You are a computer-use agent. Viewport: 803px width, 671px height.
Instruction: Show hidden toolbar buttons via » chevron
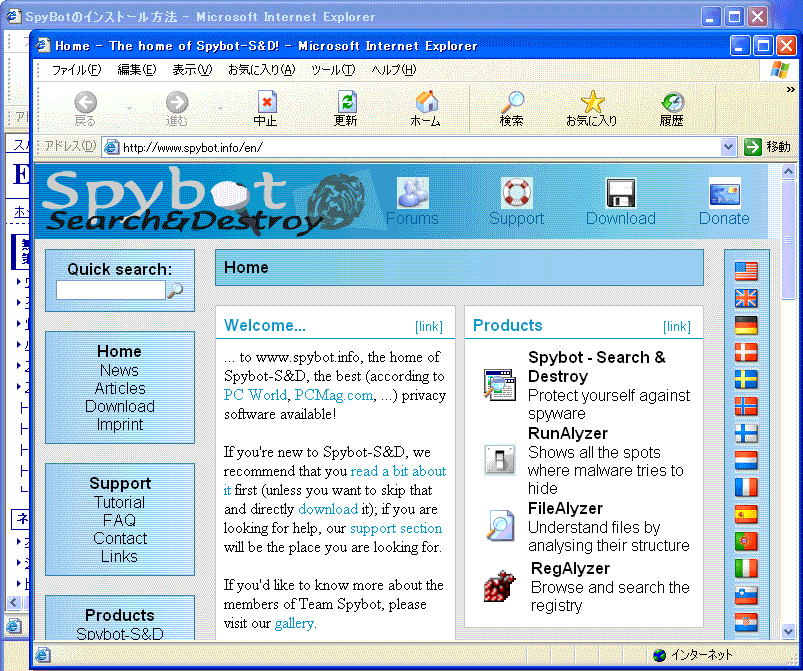[x=791, y=89]
